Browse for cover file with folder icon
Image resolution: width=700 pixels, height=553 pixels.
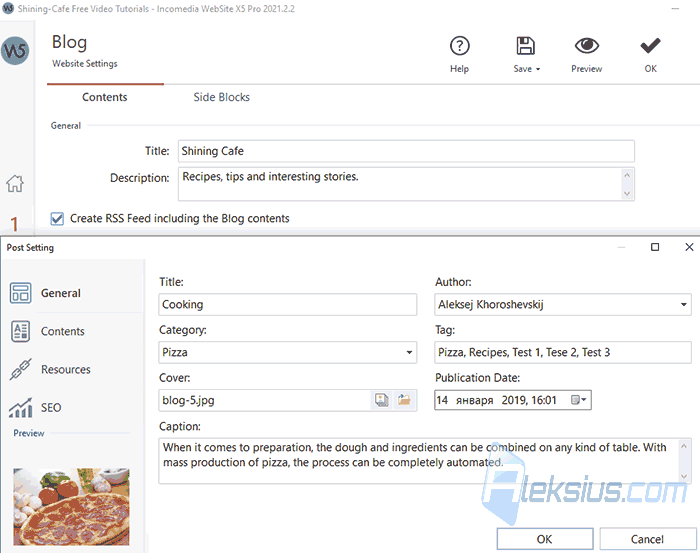coord(404,400)
